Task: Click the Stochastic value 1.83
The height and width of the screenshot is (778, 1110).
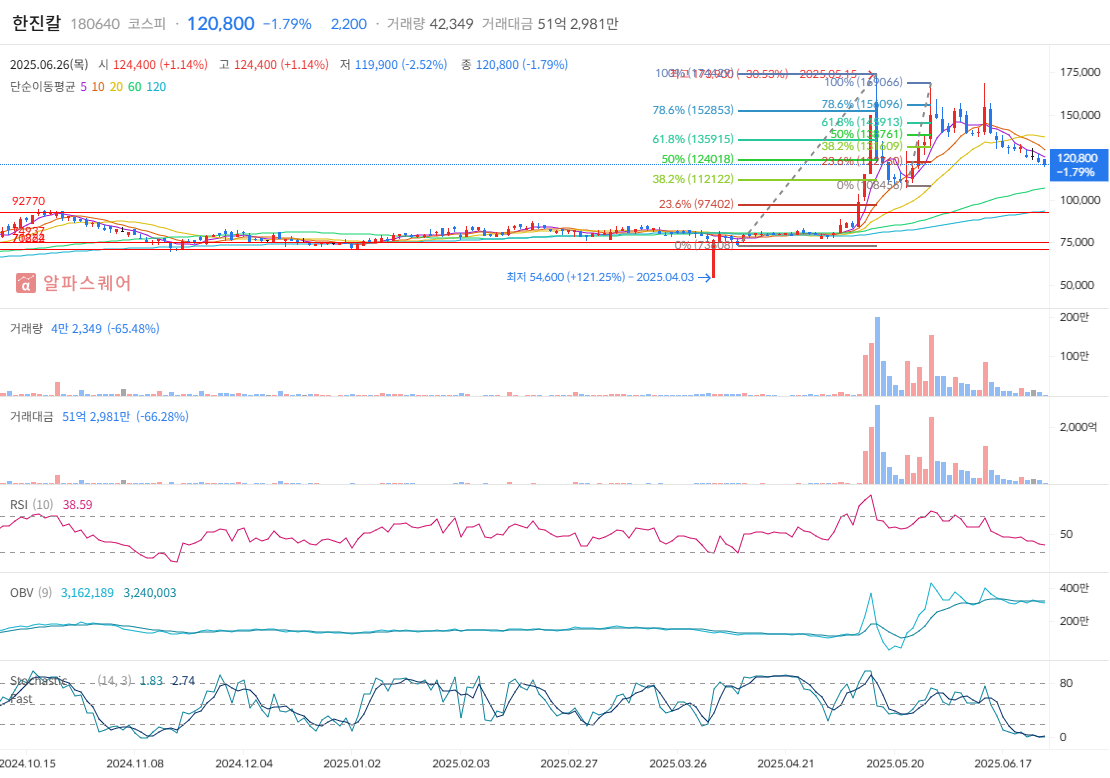Action: click(151, 681)
